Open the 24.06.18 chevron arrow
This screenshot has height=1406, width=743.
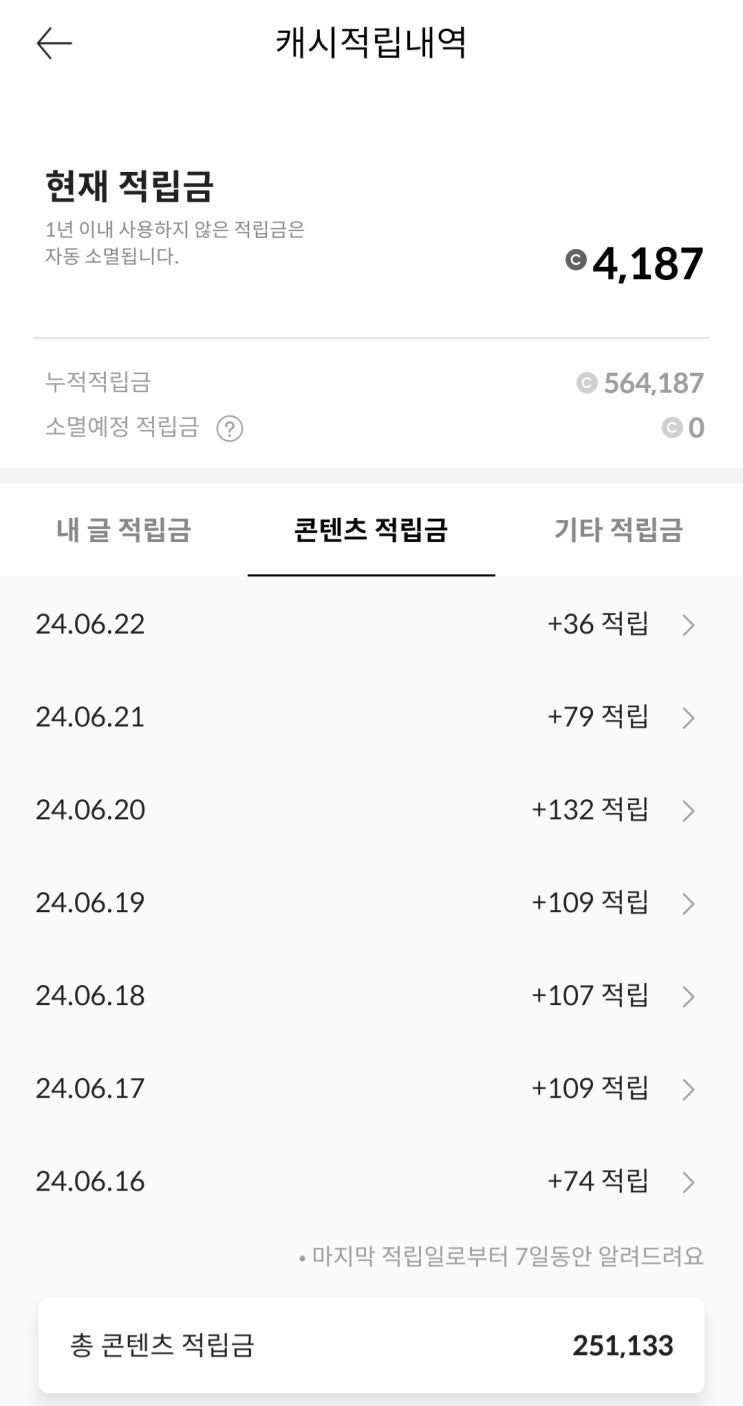click(688, 997)
